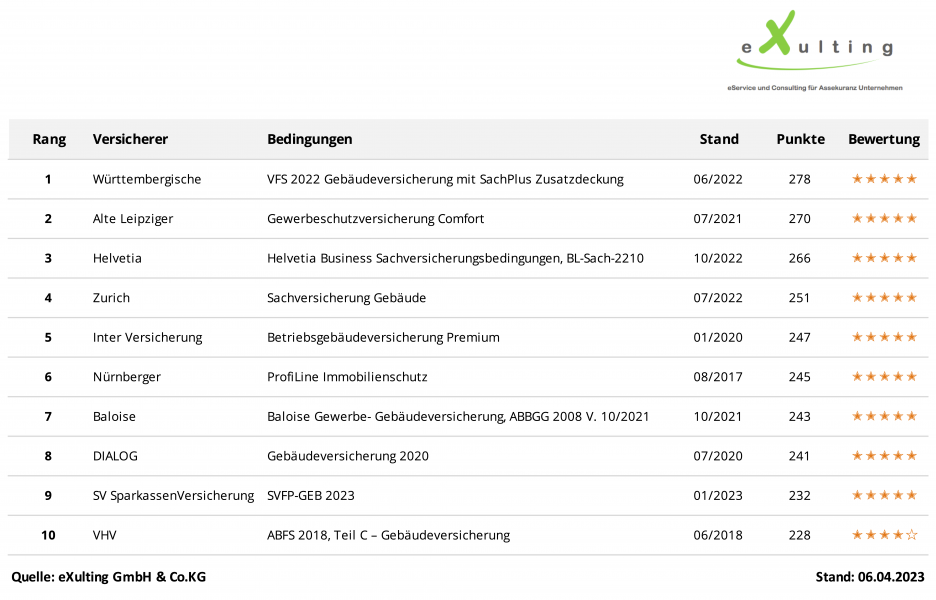This screenshot has height=600, width=936.
Task: Click the 232 points value
Action: coord(799,496)
